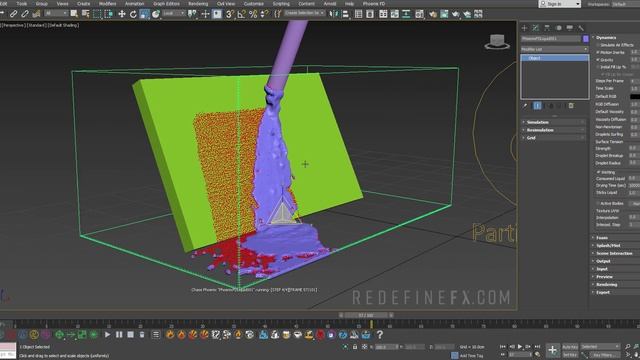The image size is (640, 360).
Task: Click the Phoenix toolbar trash icon
Action: click(142, 335)
